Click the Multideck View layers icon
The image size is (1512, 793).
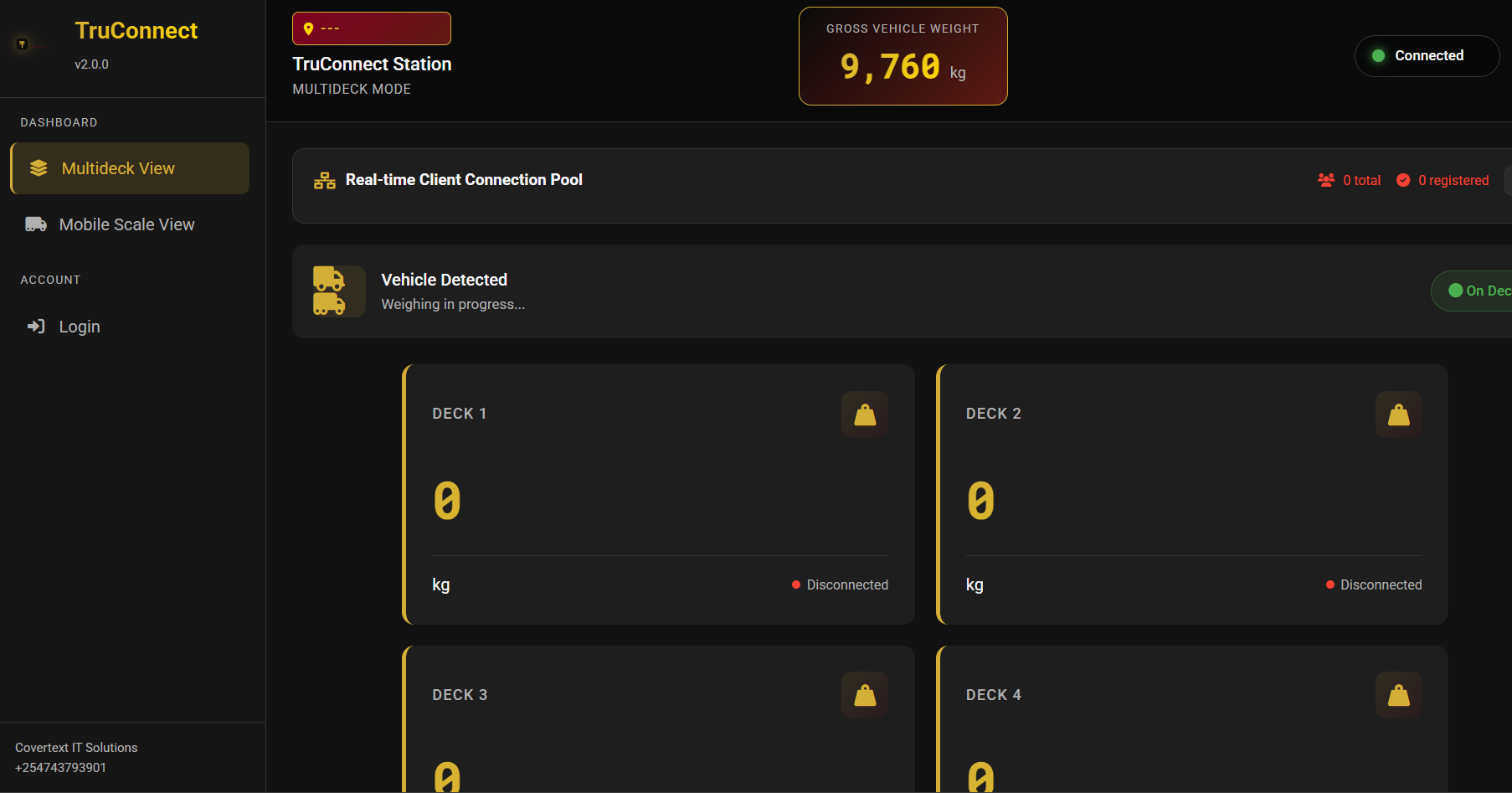[39, 168]
